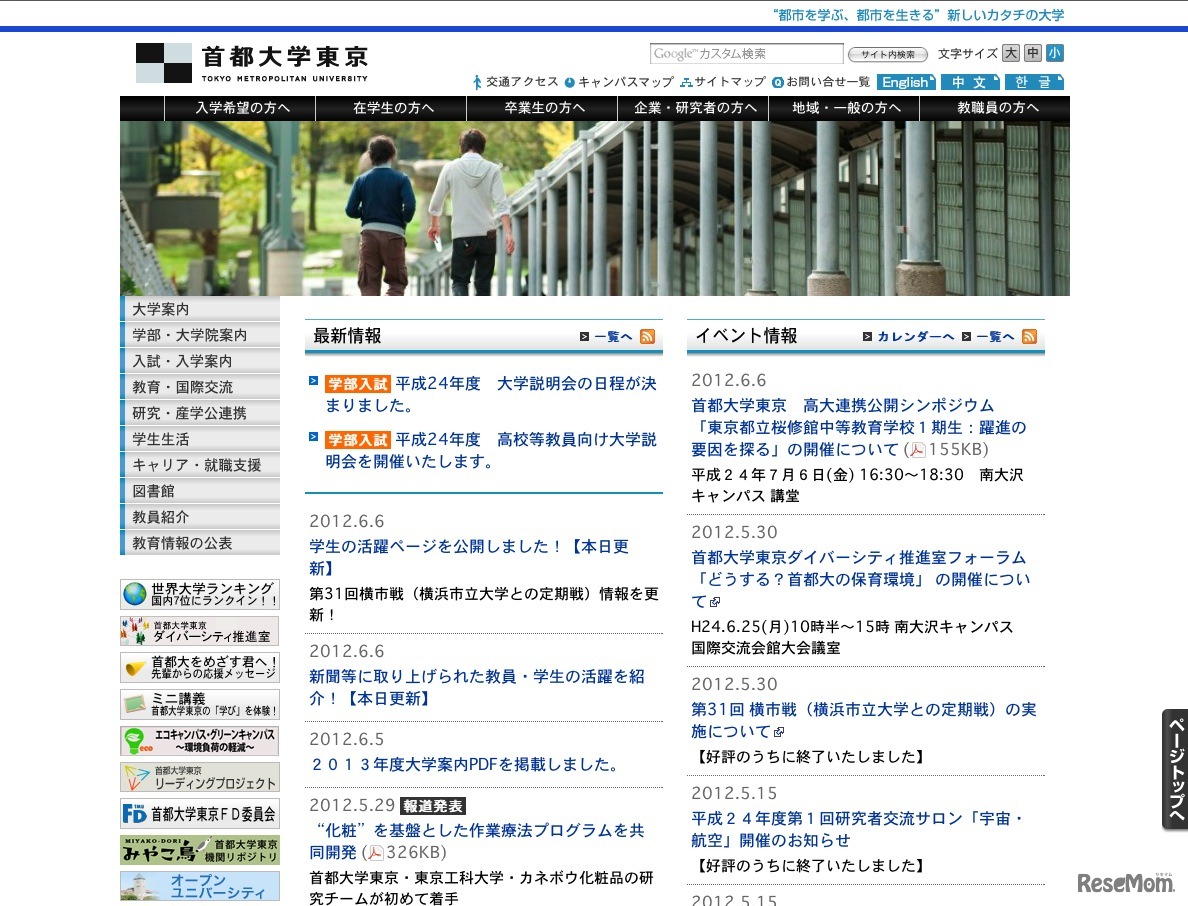Open サイトマップ link
The width and height of the screenshot is (1188, 906).
coord(723,82)
